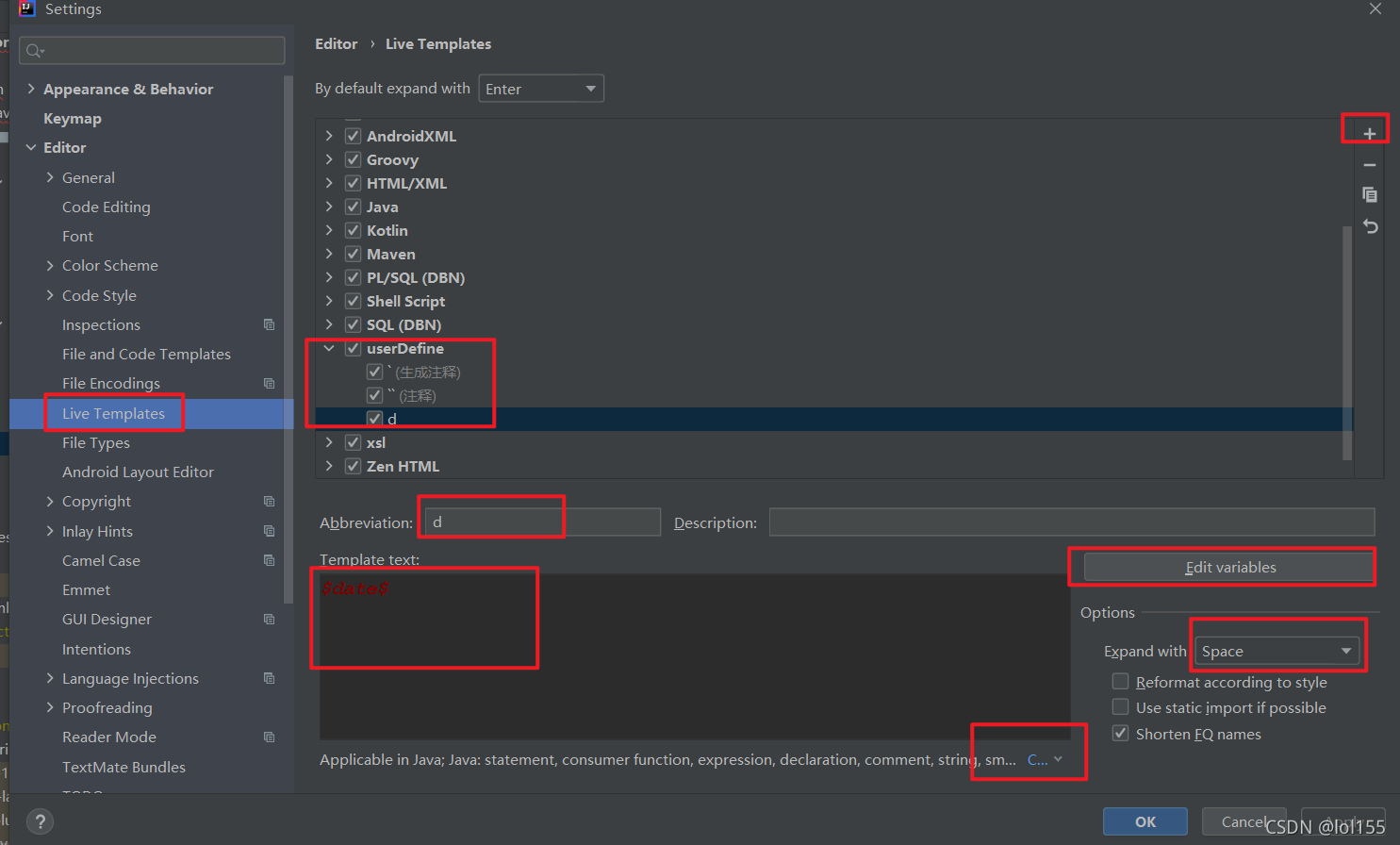The height and width of the screenshot is (845, 1400).
Task: Close the Settings dialog window
Action: tap(1375, 8)
